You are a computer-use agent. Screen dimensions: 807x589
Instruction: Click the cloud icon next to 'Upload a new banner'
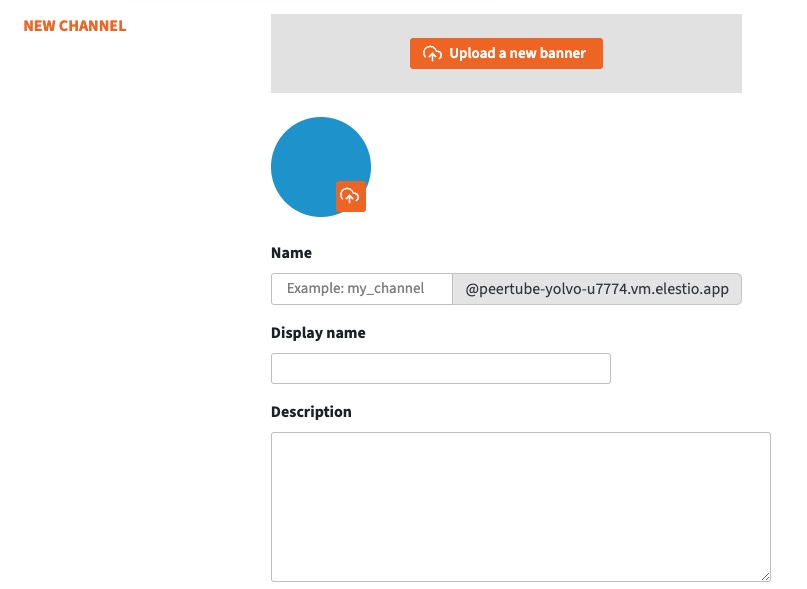tap(432, 53)
